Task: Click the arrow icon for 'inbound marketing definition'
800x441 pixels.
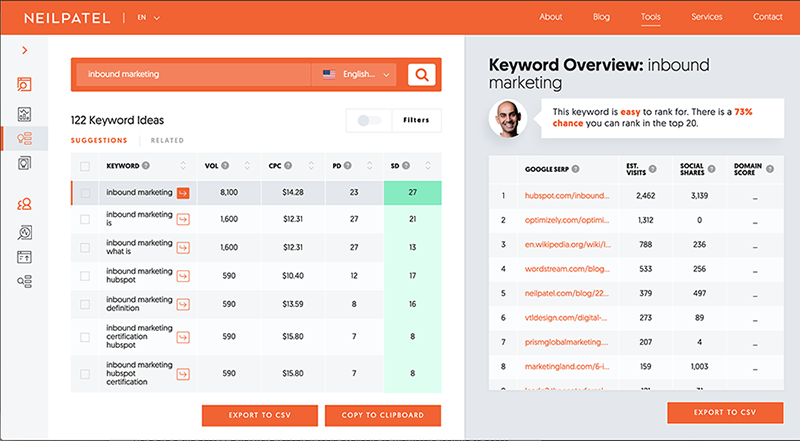Action: point(183,305)
